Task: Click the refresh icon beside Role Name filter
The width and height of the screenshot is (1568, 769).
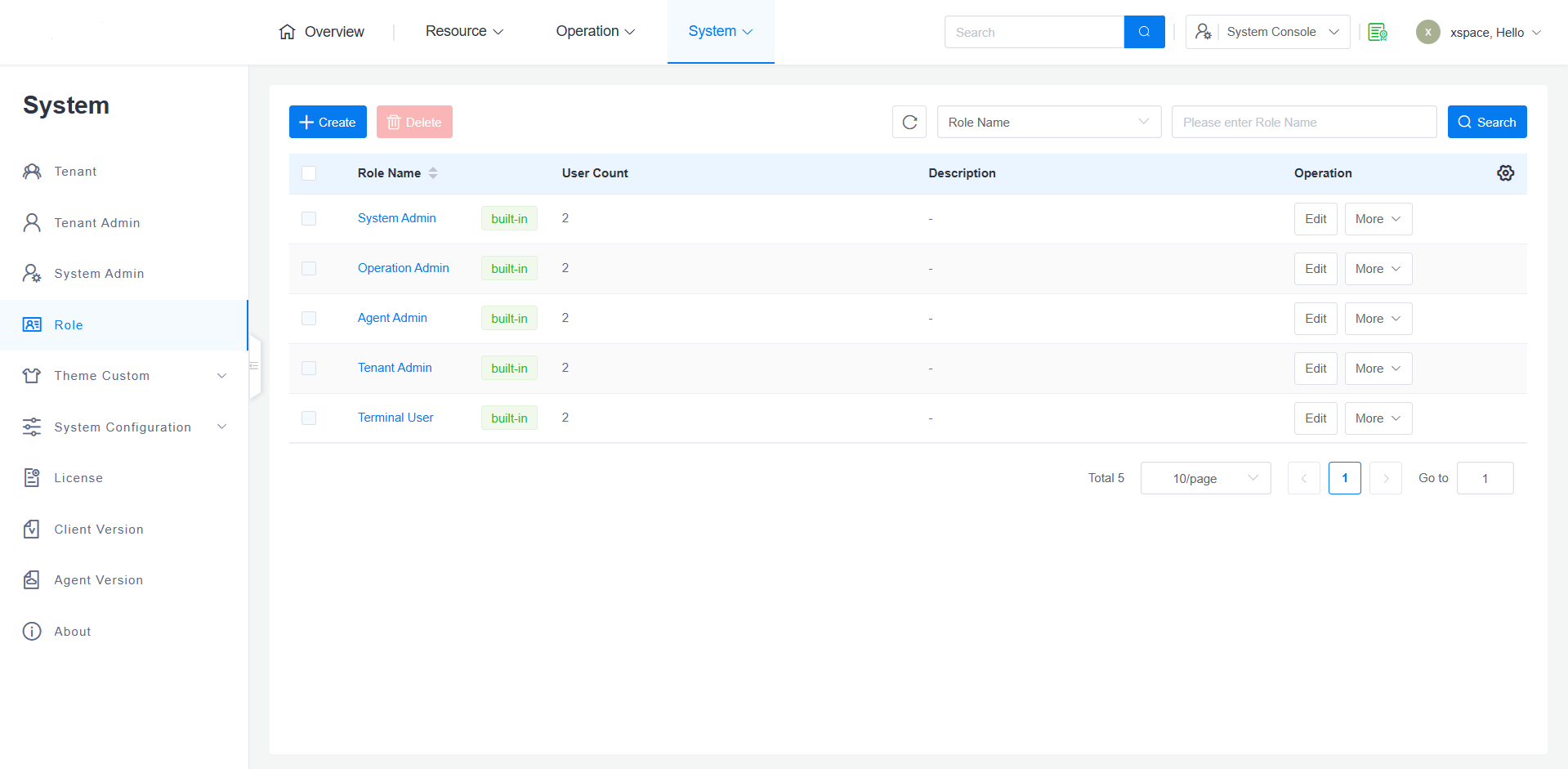Action: 909,122
